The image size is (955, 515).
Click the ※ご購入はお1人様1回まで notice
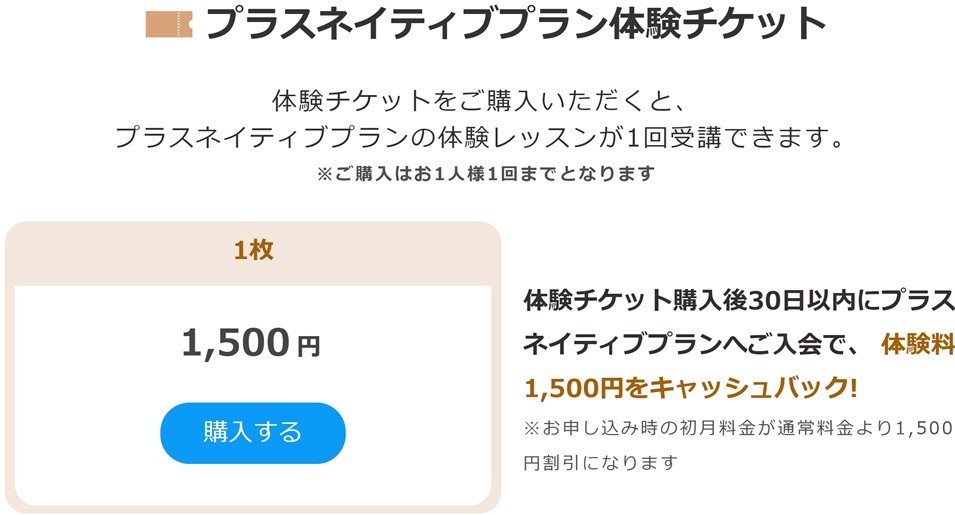[x=485, y=173]
